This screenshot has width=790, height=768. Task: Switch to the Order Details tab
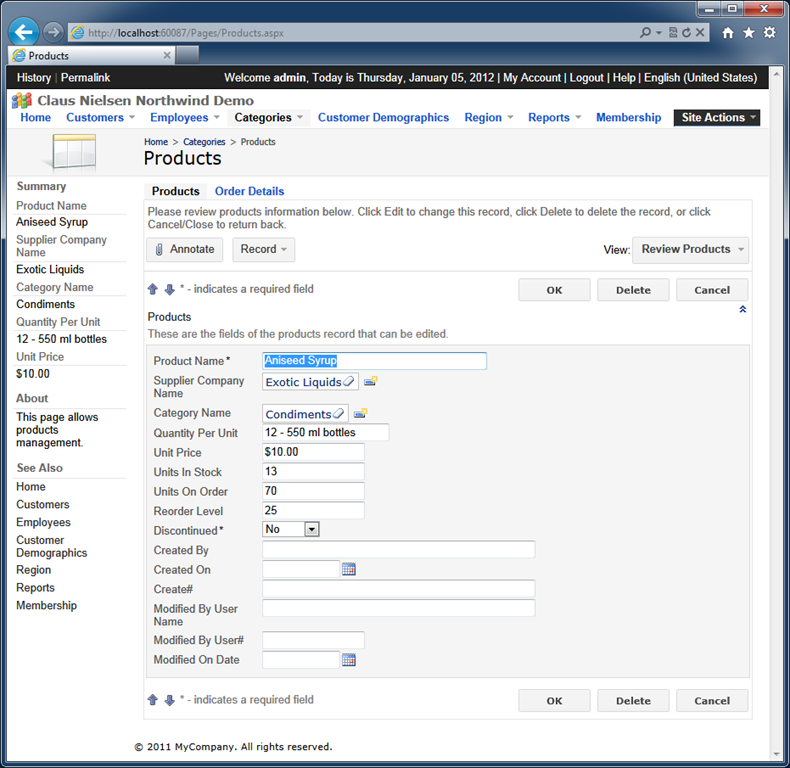pos(249,191)
